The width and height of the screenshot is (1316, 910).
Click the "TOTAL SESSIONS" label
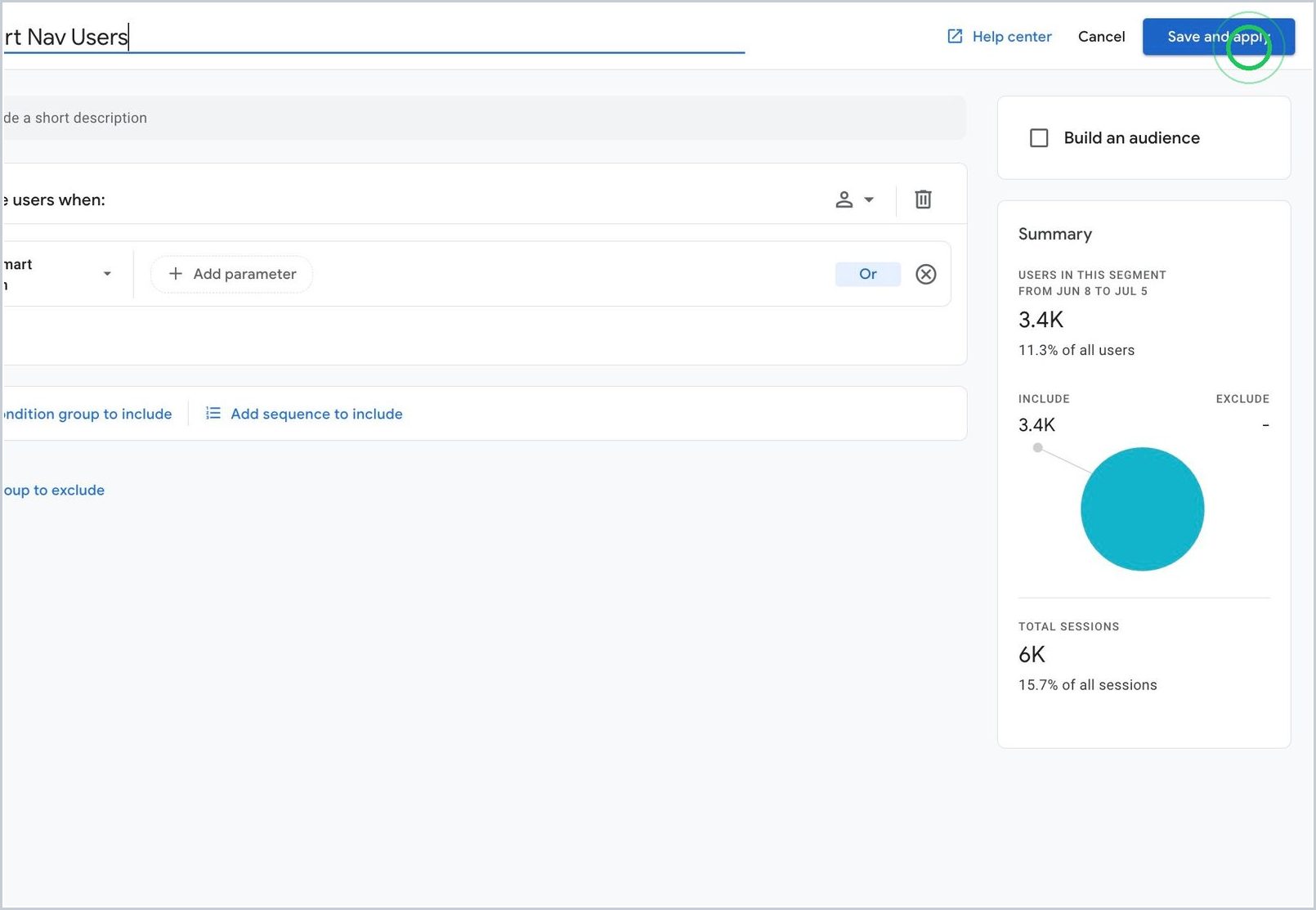coord(1069,626)
